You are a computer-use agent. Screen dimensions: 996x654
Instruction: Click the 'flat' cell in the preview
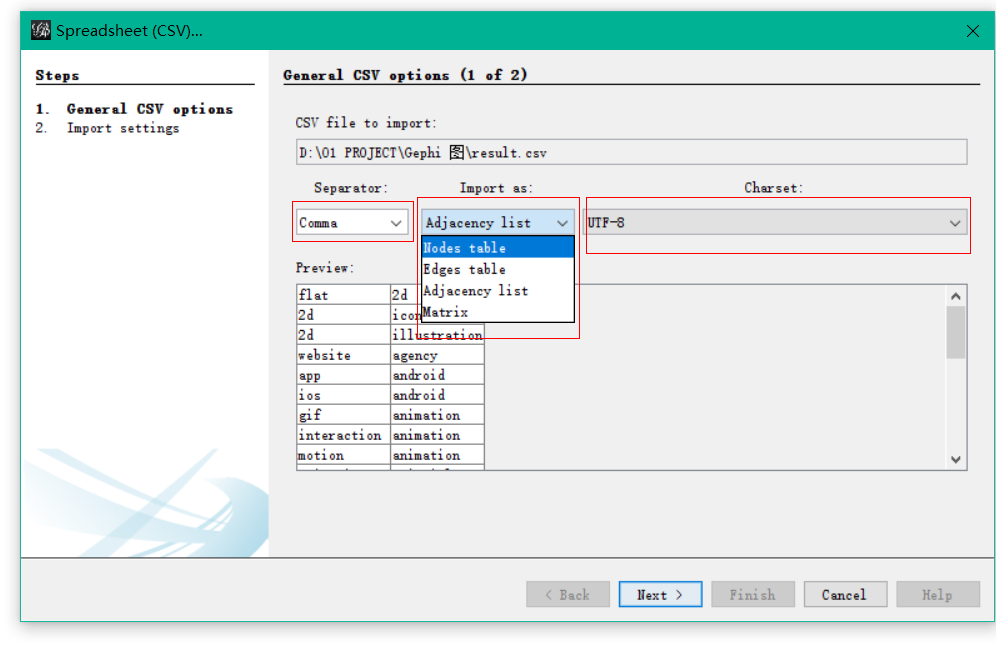(344, 295)
